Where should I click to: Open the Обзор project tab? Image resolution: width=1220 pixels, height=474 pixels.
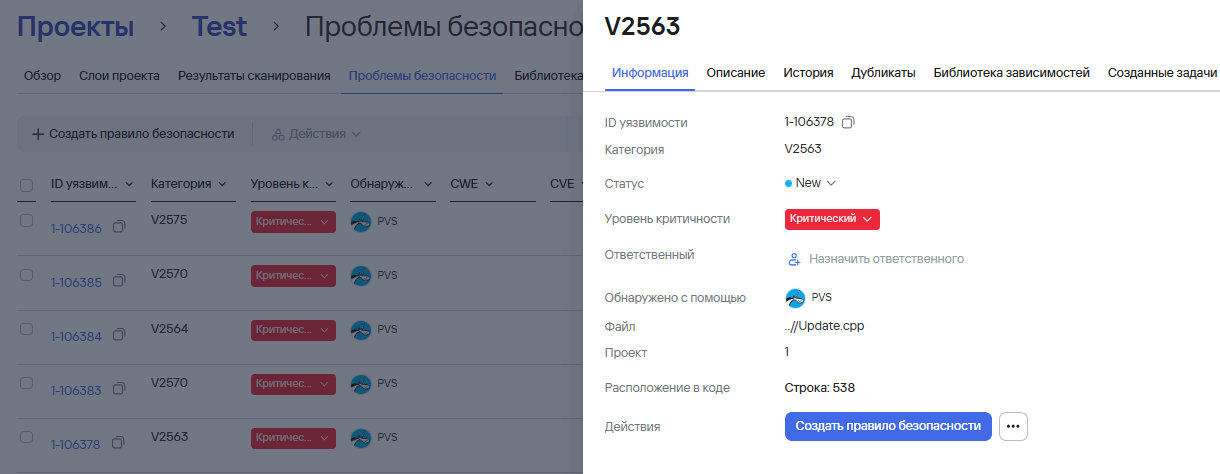pyautogui.click(x=42, y=76)
